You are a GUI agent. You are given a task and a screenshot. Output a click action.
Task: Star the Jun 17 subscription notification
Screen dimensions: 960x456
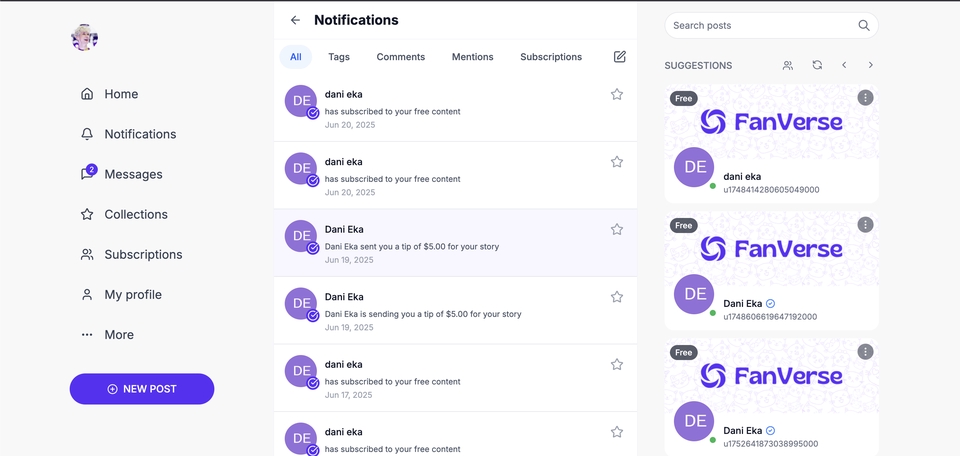(617, 365)
